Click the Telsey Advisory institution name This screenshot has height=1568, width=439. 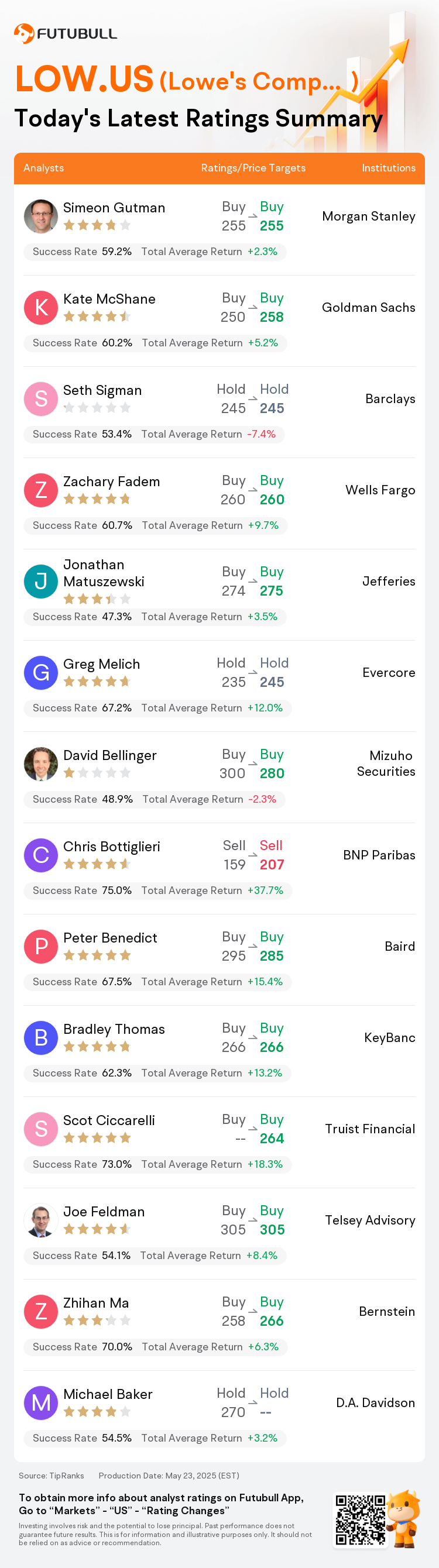click(x=369, y=1220)
